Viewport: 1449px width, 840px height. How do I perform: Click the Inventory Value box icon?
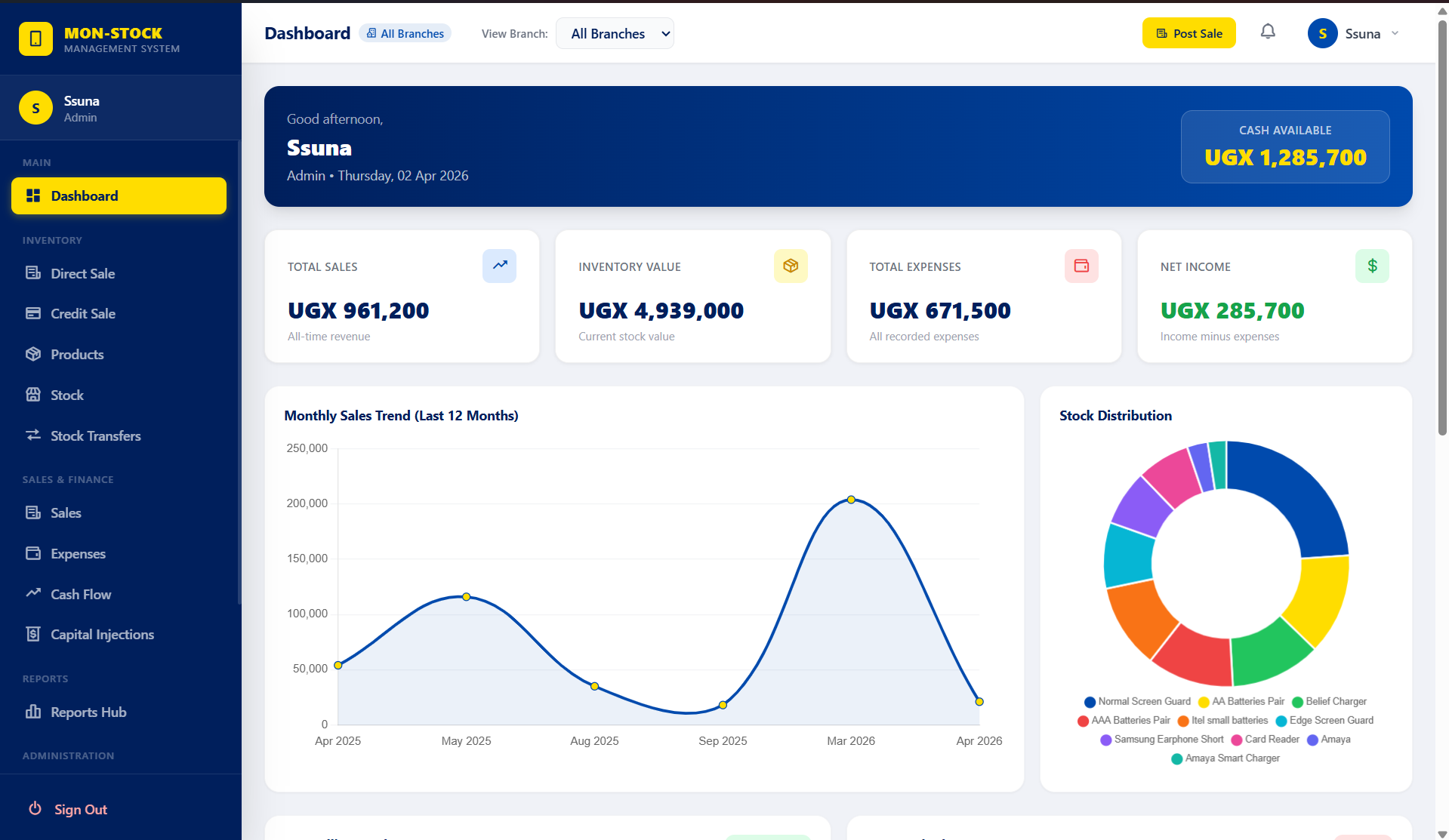coord(791,266)
